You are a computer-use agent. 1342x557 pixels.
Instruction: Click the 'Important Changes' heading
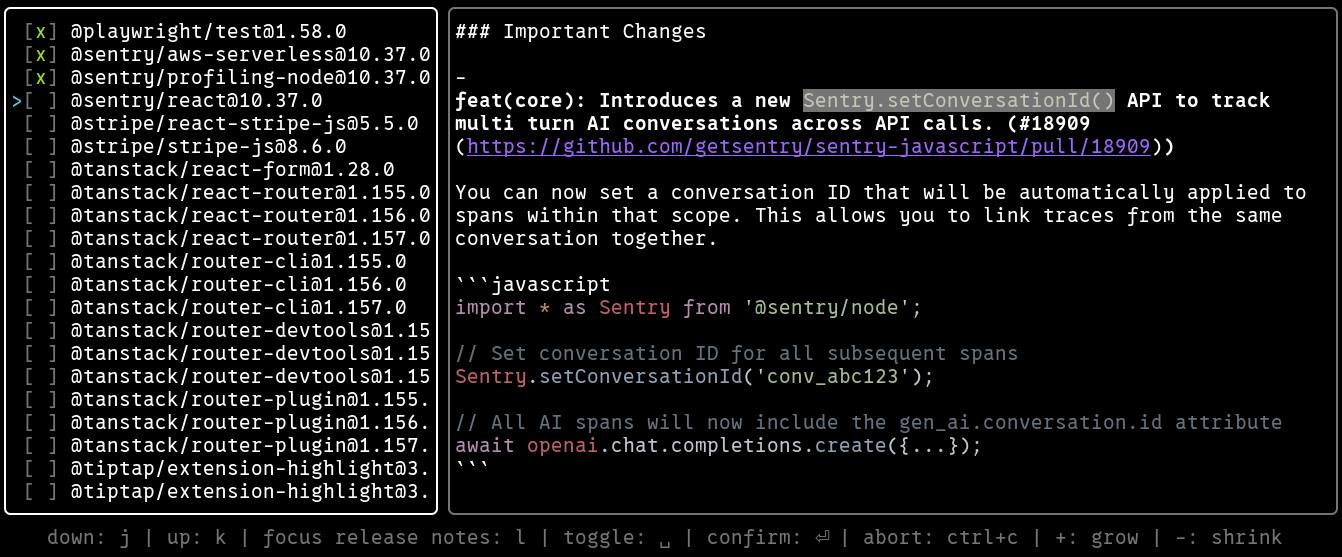click(580, 32)
